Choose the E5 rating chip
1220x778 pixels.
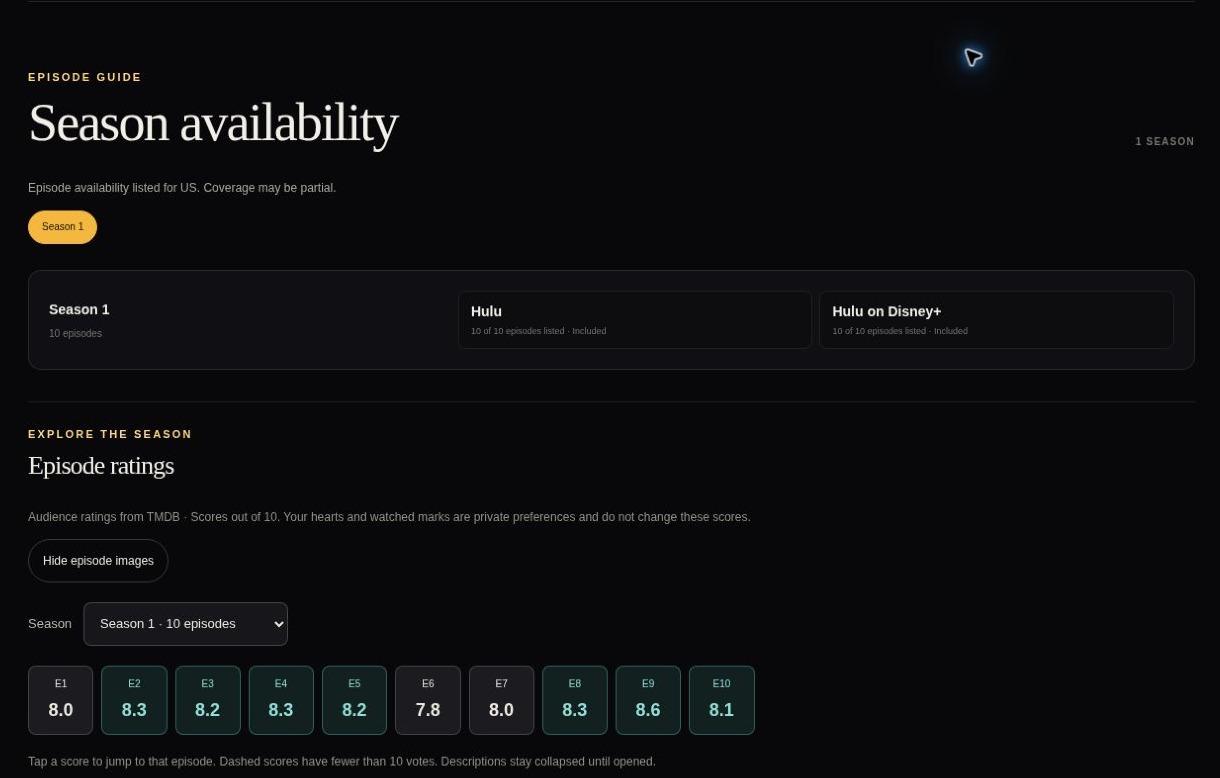click(x=354, y=700)
